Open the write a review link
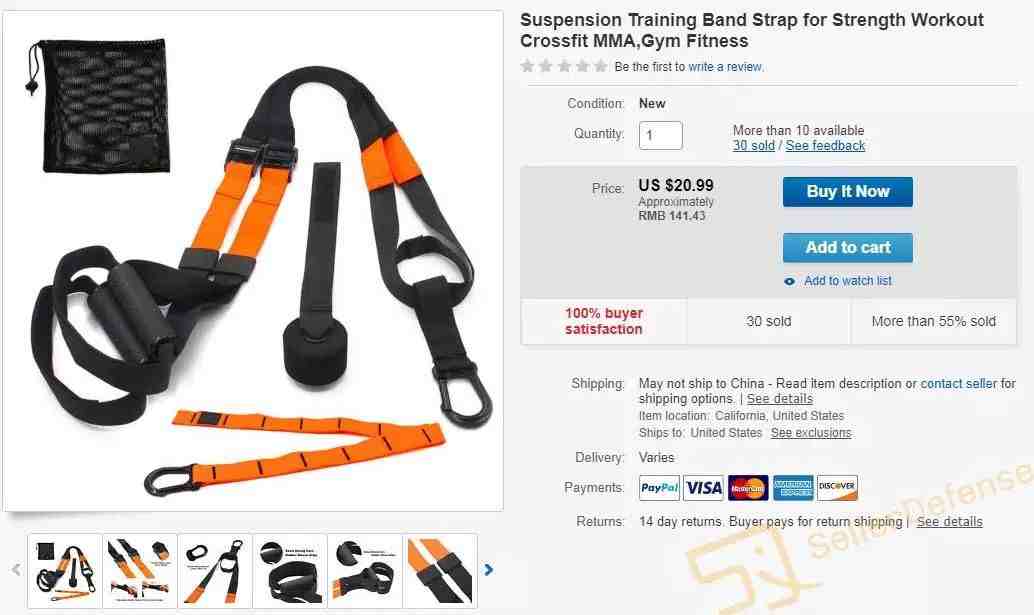This screenshot has height=615, width=1034. click(726, 67)
